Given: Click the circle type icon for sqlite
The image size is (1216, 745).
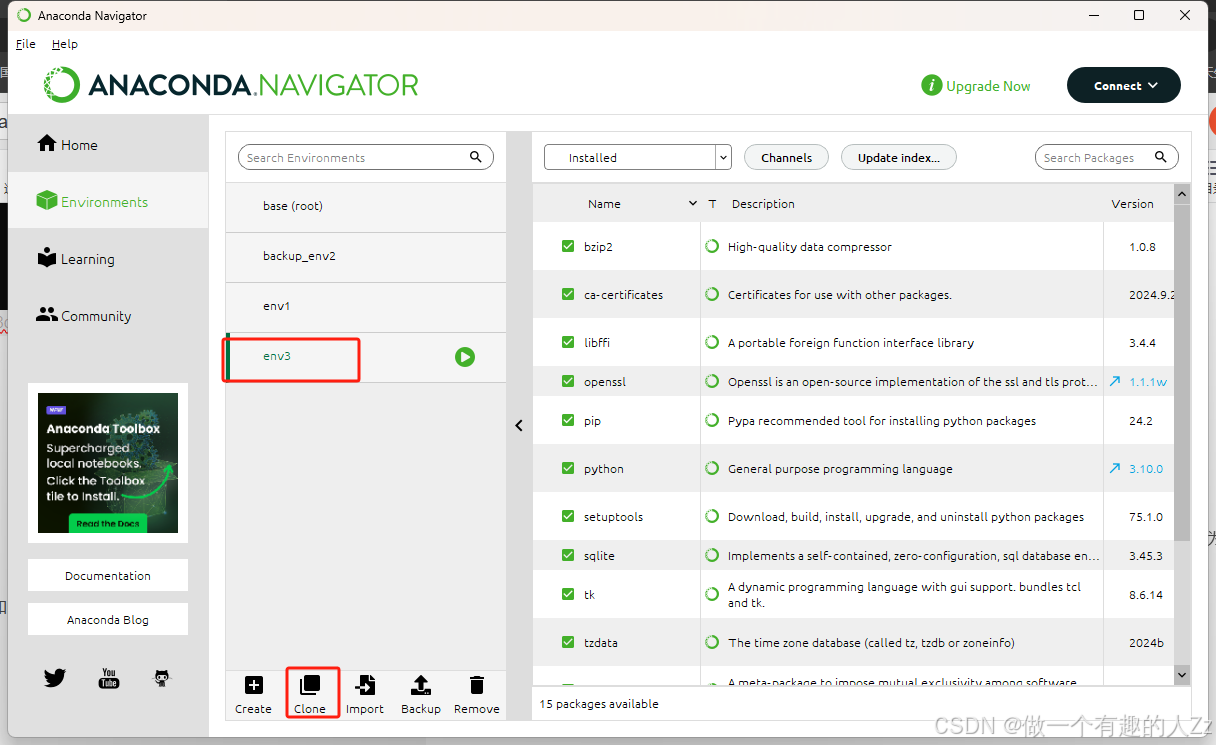Looking at the screenshot, I should click(712, 555).
